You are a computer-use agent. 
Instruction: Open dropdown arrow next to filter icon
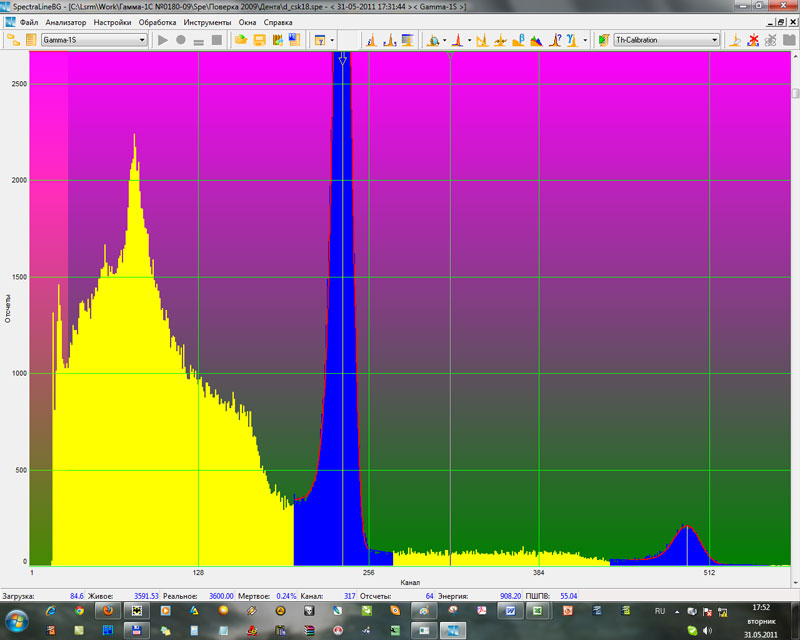tap(332, 40)
